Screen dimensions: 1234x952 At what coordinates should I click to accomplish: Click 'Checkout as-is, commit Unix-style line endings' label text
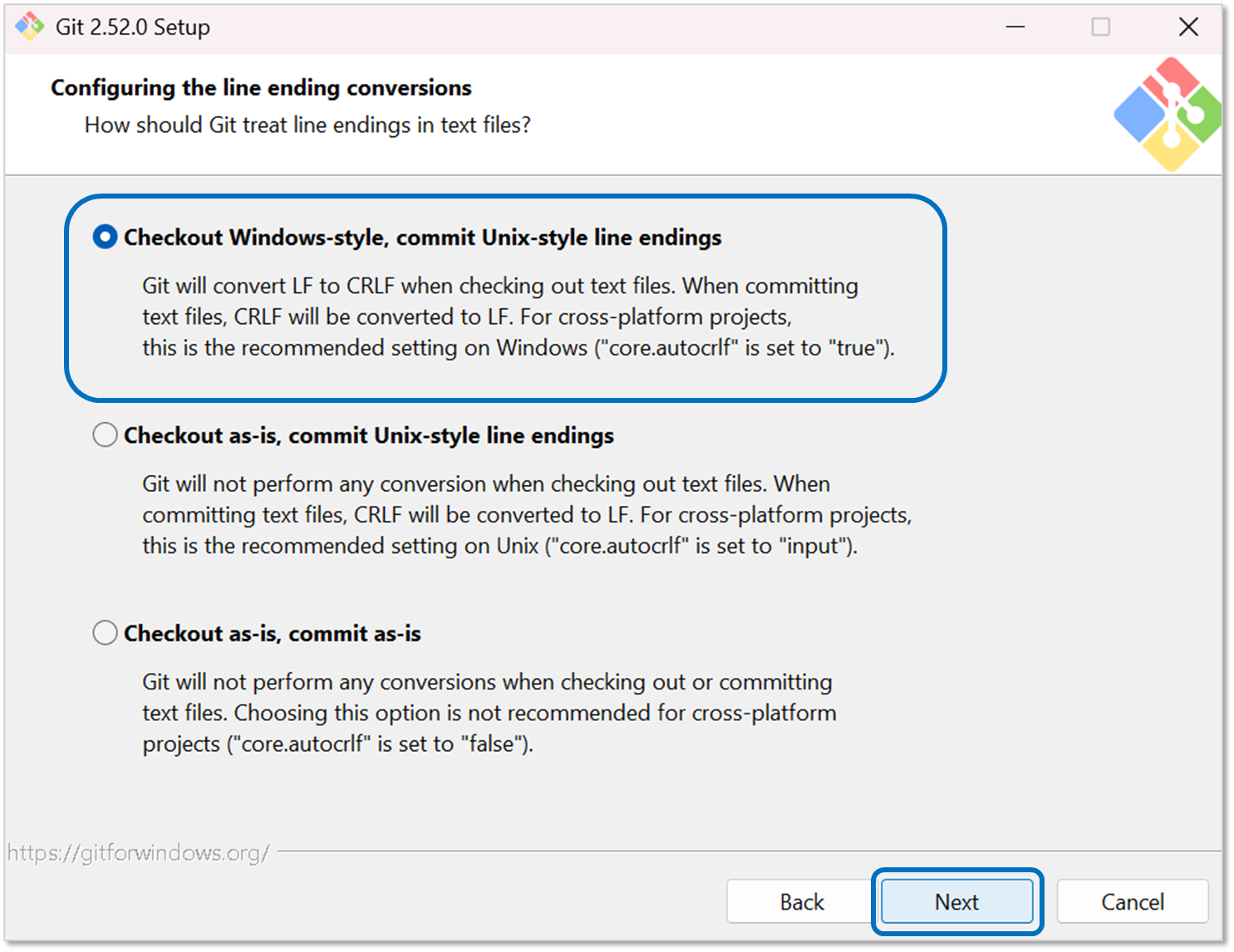tap(368, 436)
